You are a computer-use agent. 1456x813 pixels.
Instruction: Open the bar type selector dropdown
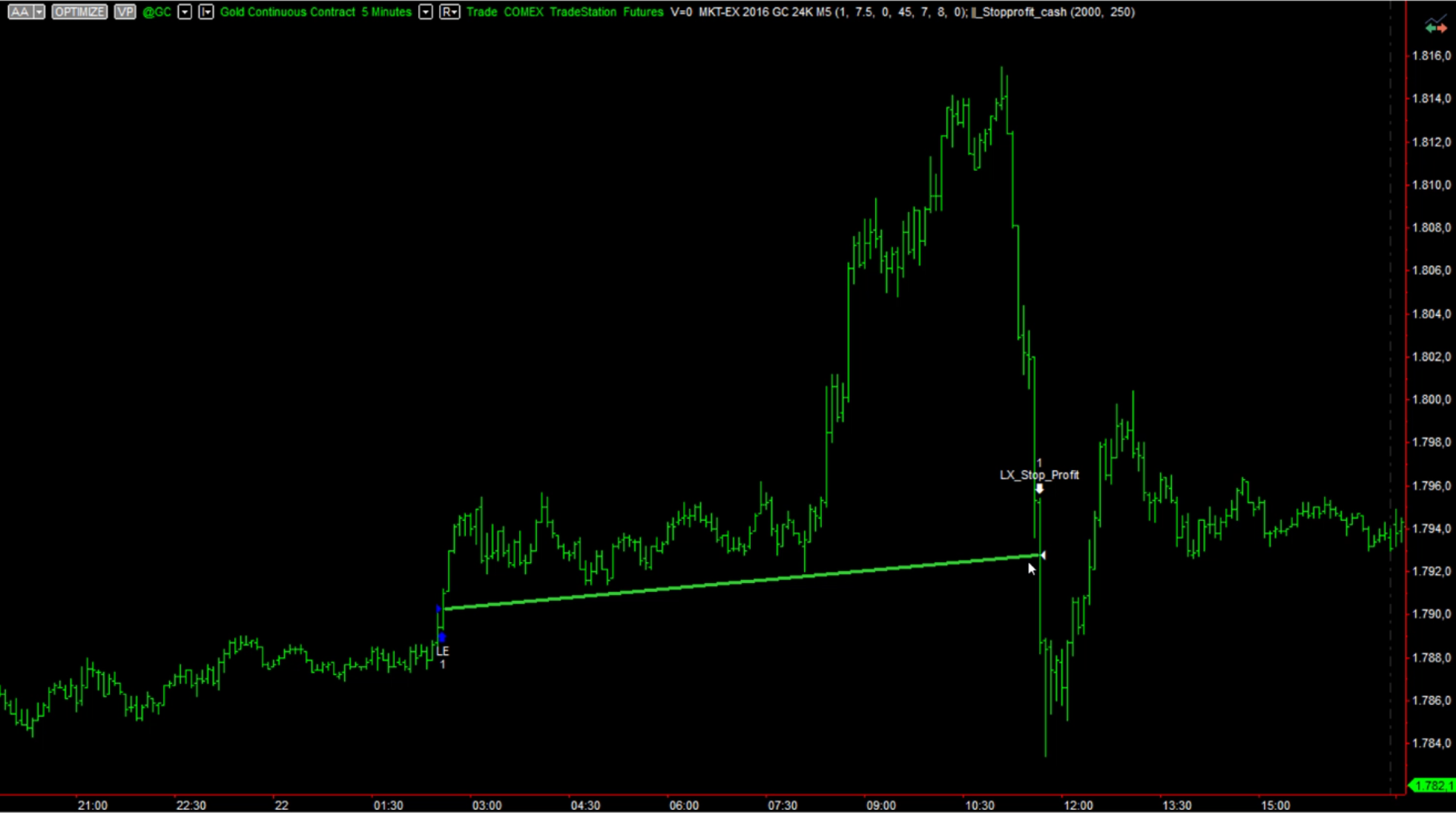pos(206,12)
